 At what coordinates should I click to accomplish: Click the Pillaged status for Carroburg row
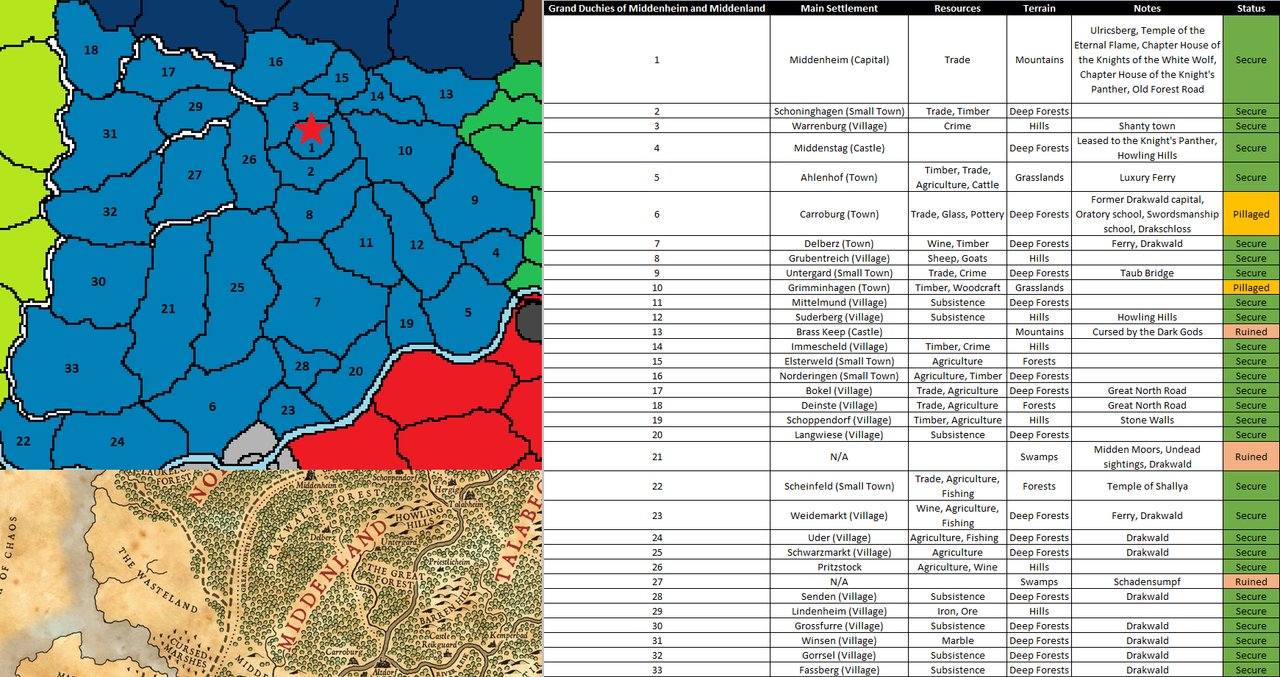tap(1251, 214)
